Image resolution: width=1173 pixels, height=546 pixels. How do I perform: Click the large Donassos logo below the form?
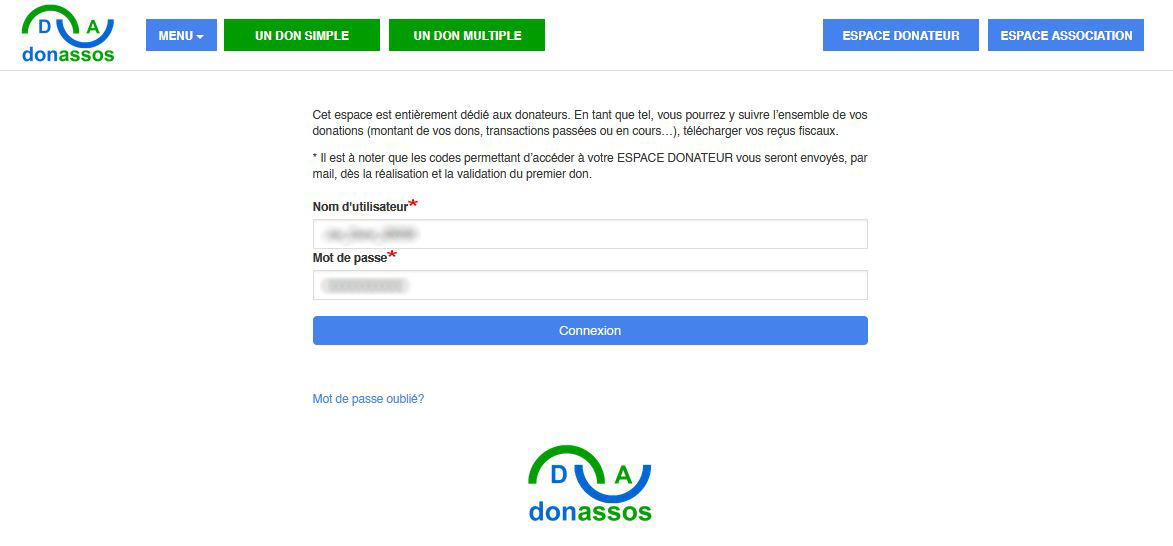590,485
